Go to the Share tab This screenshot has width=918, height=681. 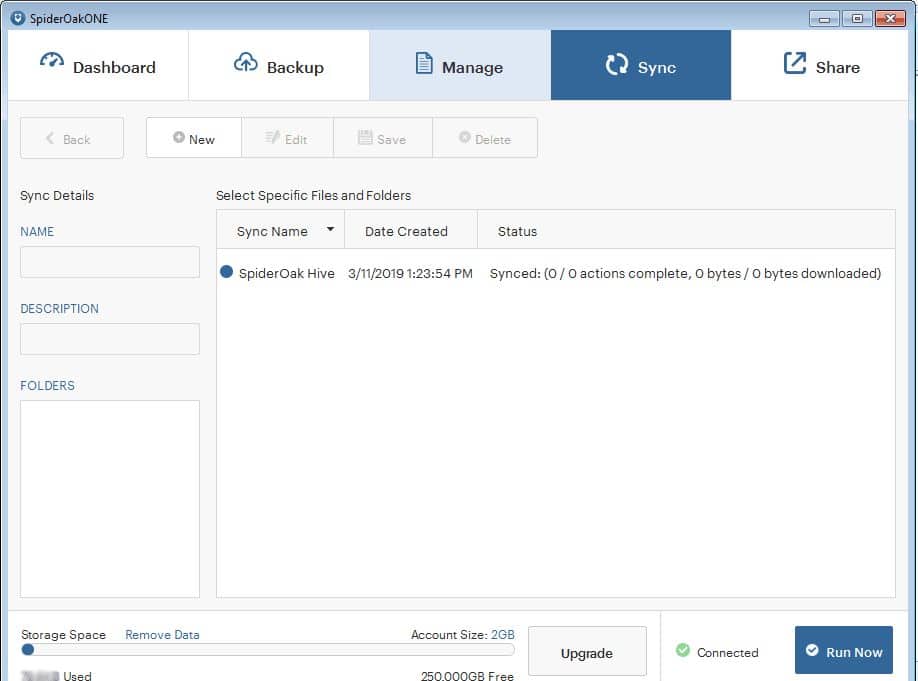pos(820,65)
